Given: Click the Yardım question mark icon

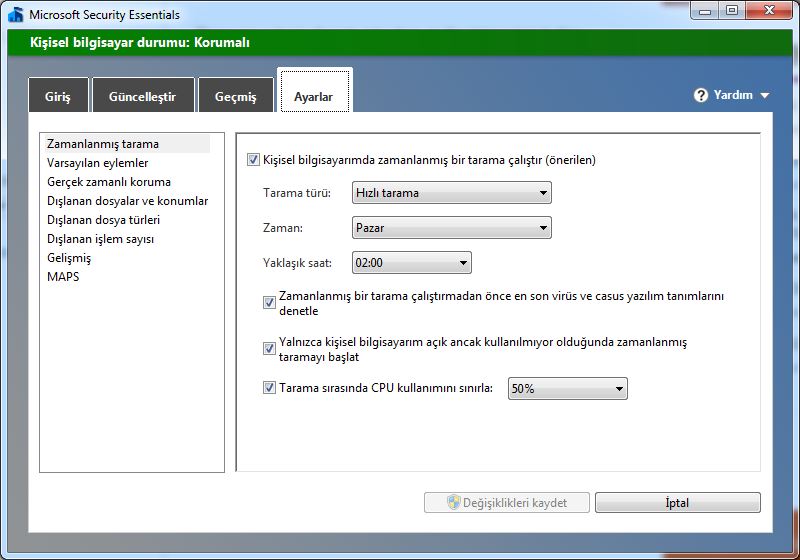Looking at the screenshot, I should coord(701,95).
